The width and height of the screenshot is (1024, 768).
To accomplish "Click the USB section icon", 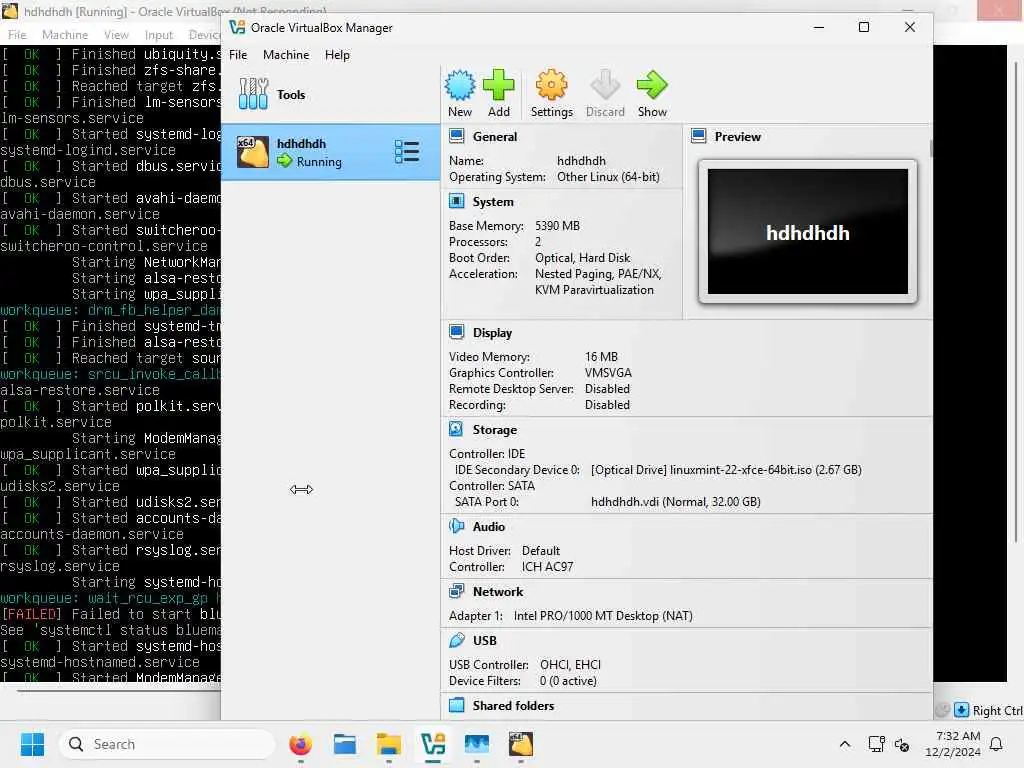I will (x=456, y=640).
